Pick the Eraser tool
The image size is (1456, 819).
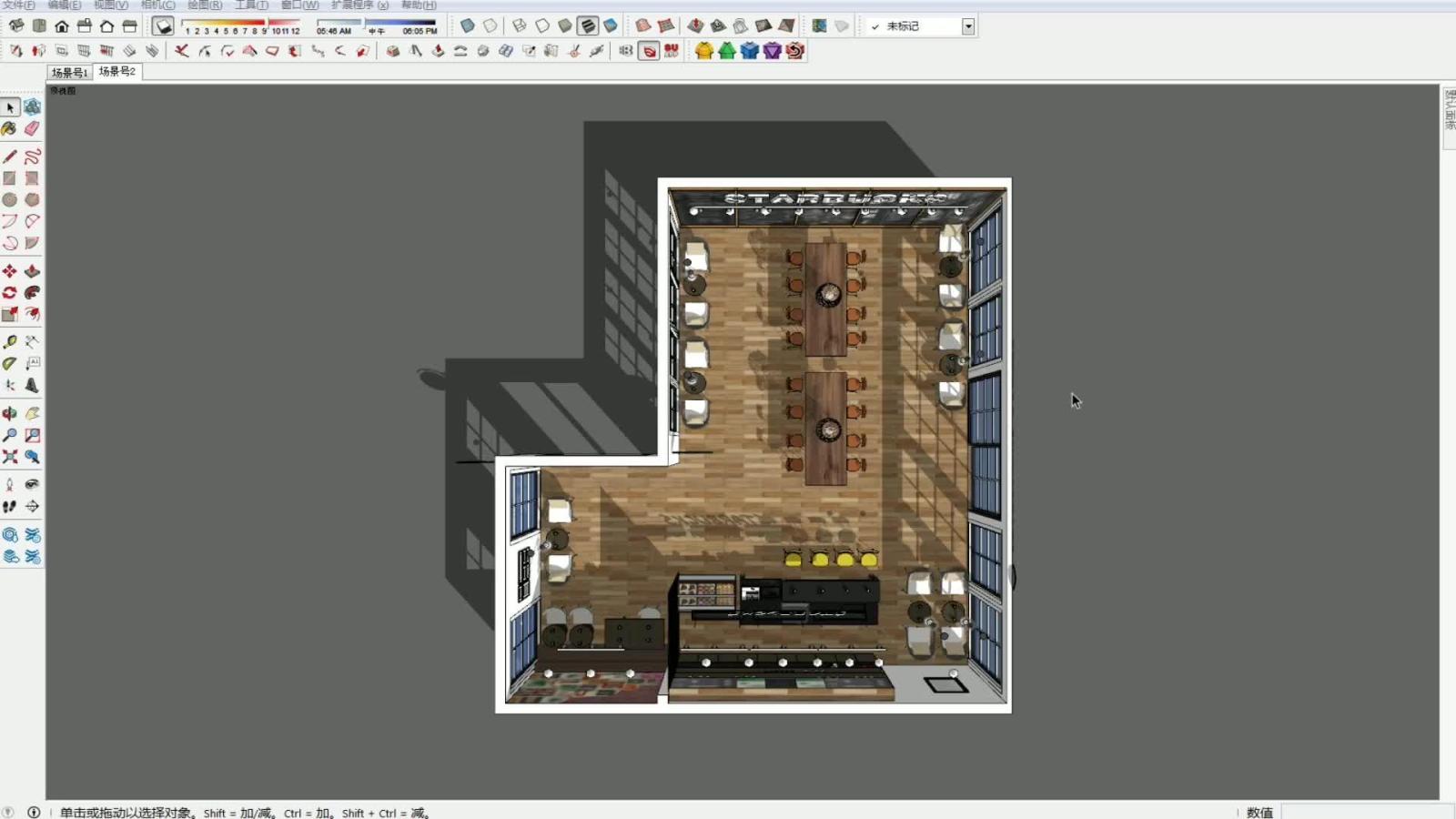[33, 129]
